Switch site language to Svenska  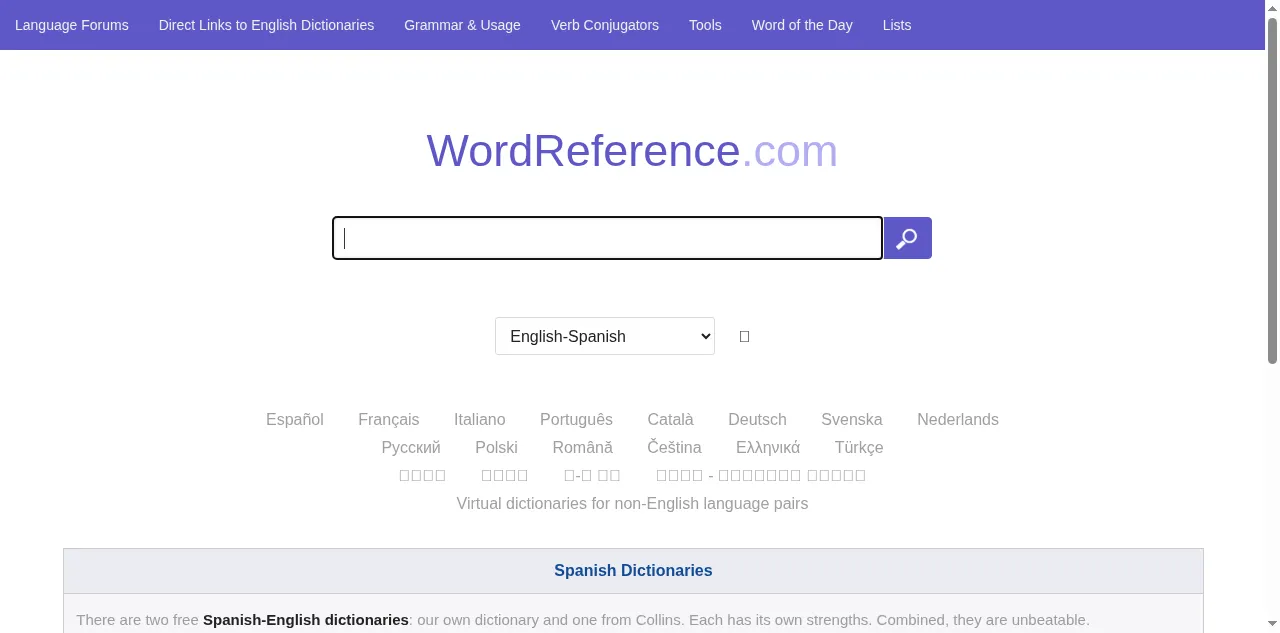[x=852, y=419]
